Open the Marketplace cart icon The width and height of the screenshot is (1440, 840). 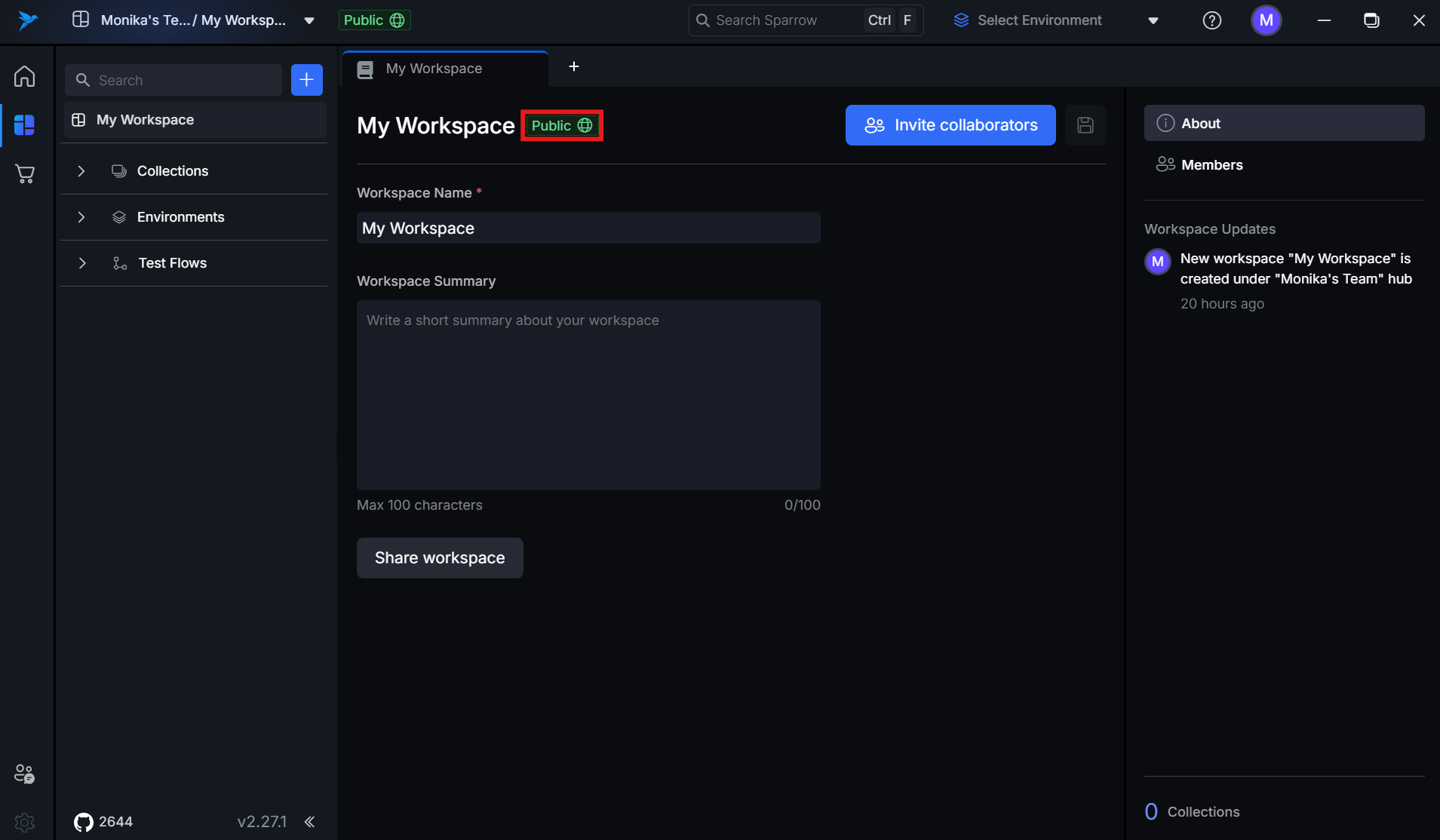tap(24, 173)
